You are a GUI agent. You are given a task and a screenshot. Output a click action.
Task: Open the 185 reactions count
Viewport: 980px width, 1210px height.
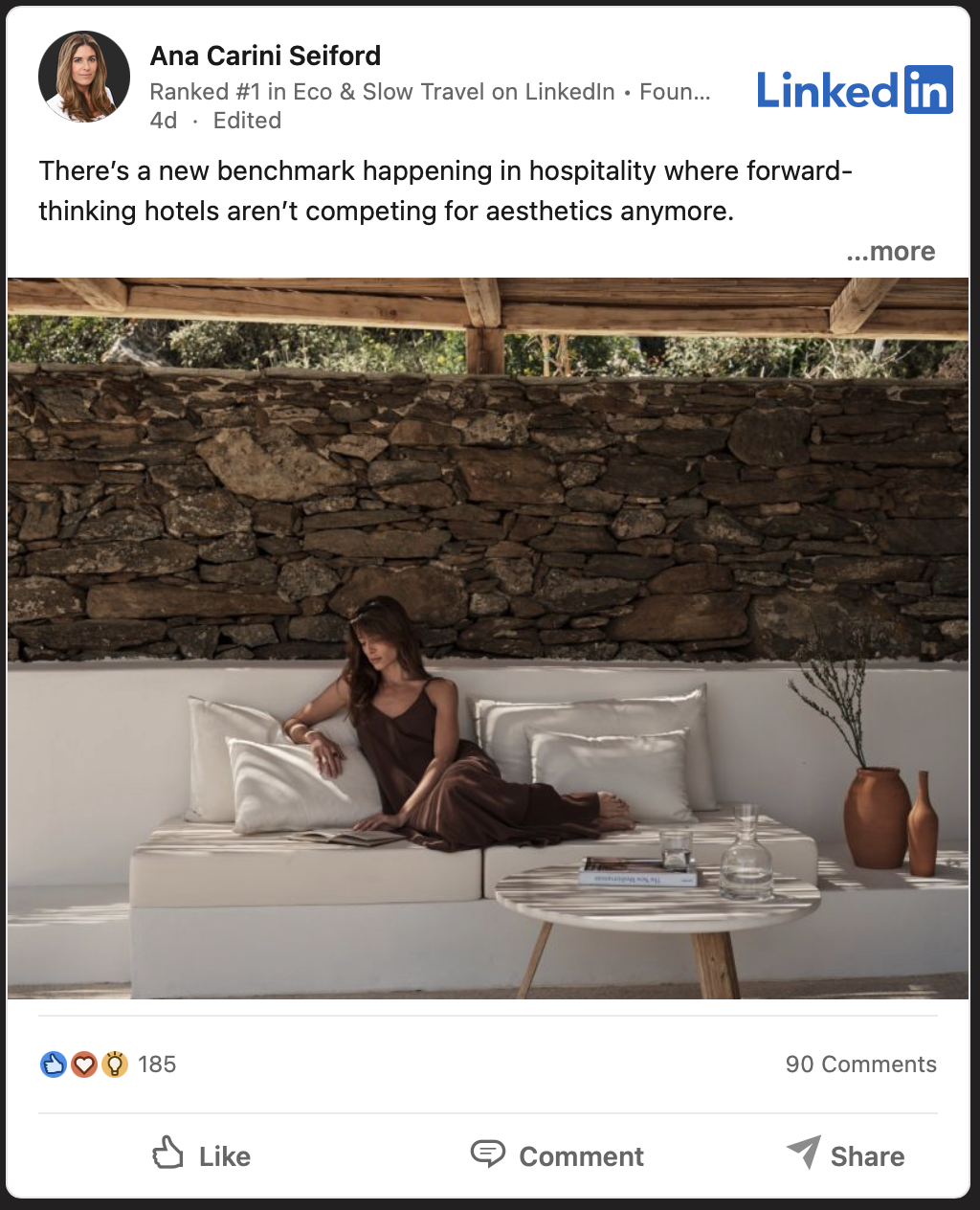(x=157, y=1064)
